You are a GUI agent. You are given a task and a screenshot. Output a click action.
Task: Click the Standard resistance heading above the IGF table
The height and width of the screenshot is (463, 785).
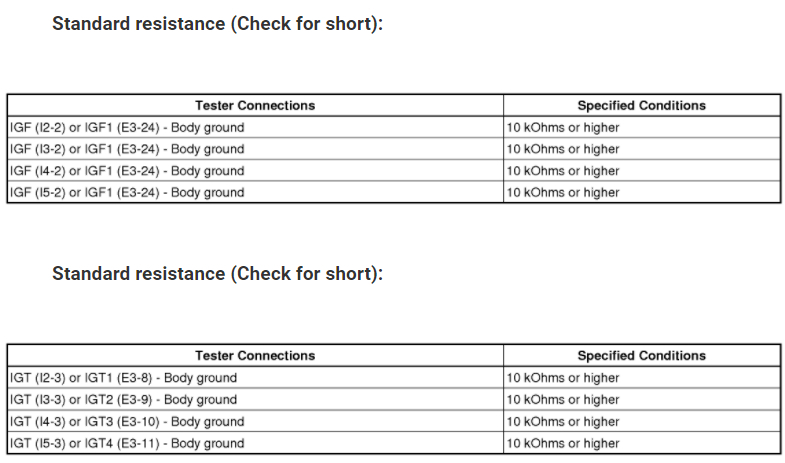(x=217, y=24)
